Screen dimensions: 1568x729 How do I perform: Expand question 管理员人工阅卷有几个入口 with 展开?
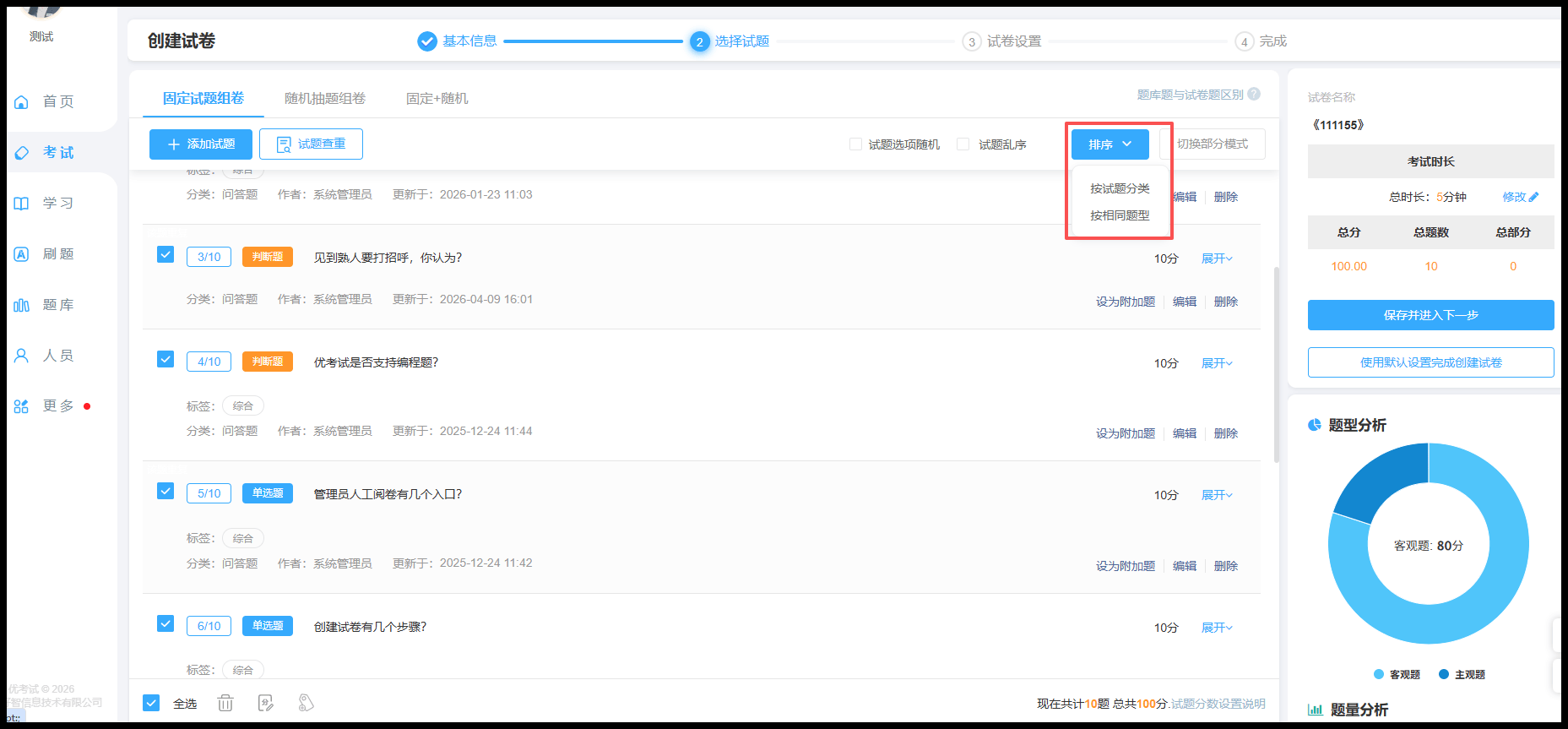click(x=1217, y=495)
